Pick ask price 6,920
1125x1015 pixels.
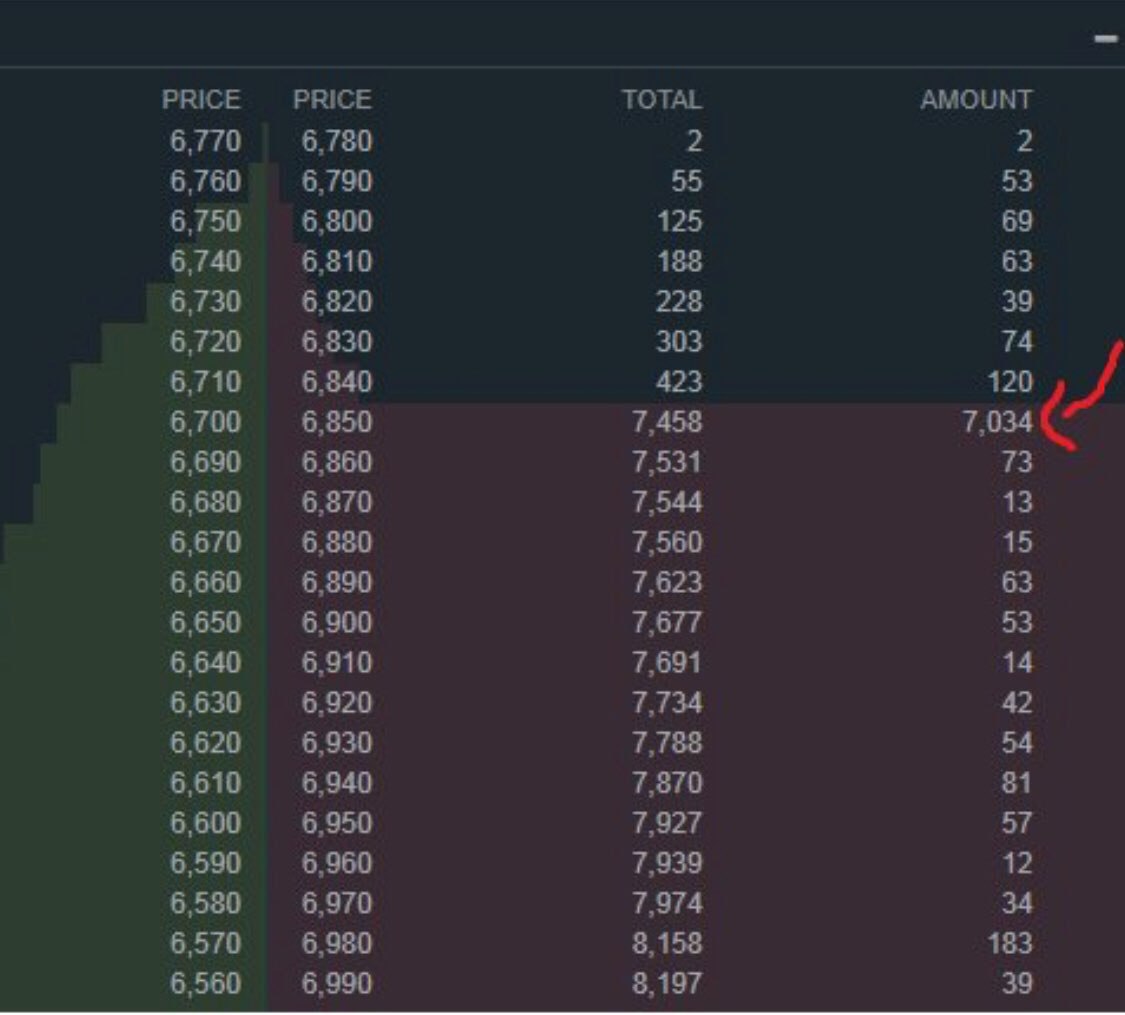[337, 704]
